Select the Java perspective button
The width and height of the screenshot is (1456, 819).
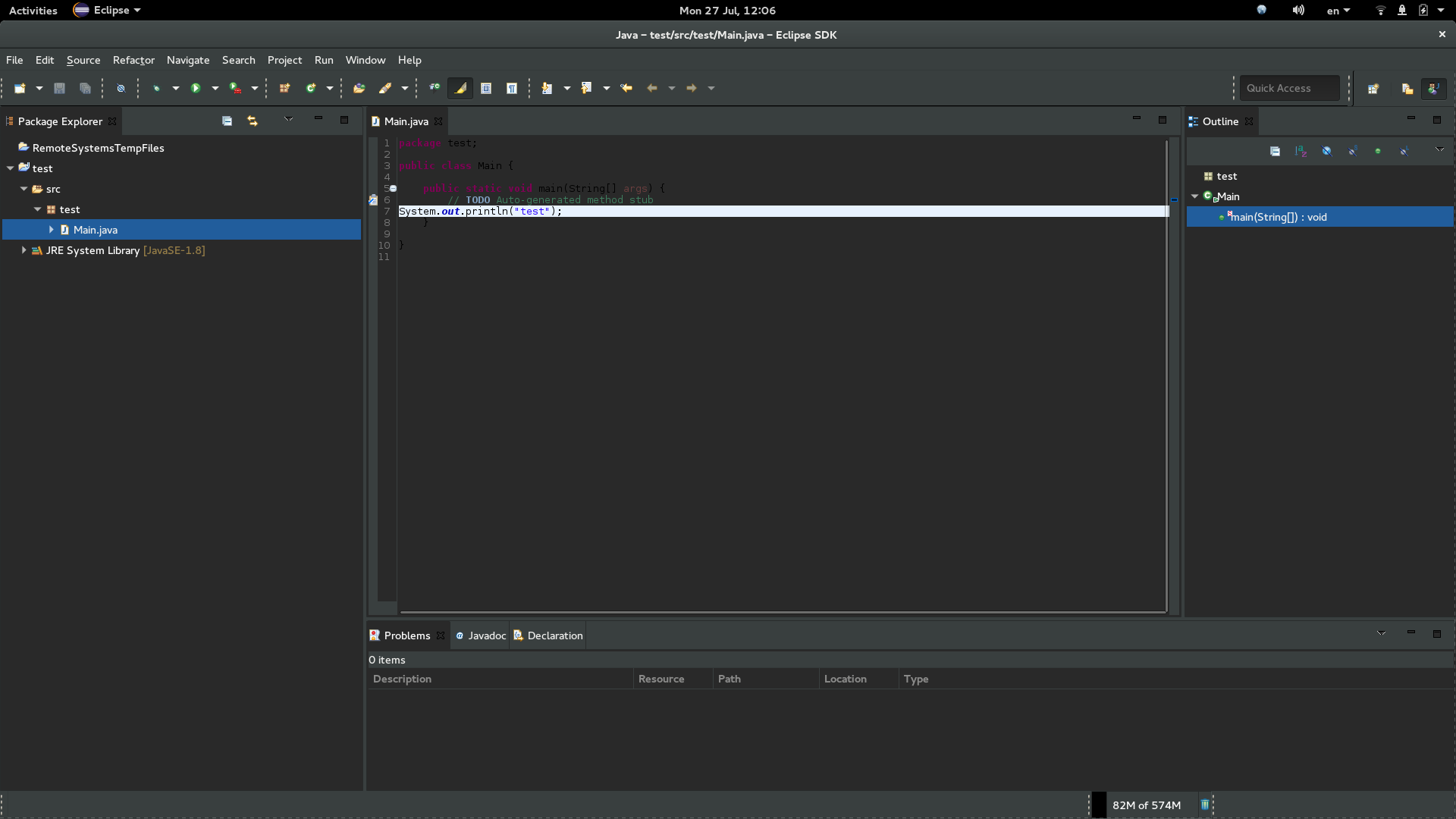pyautogui.click(x=1433, y=88)
